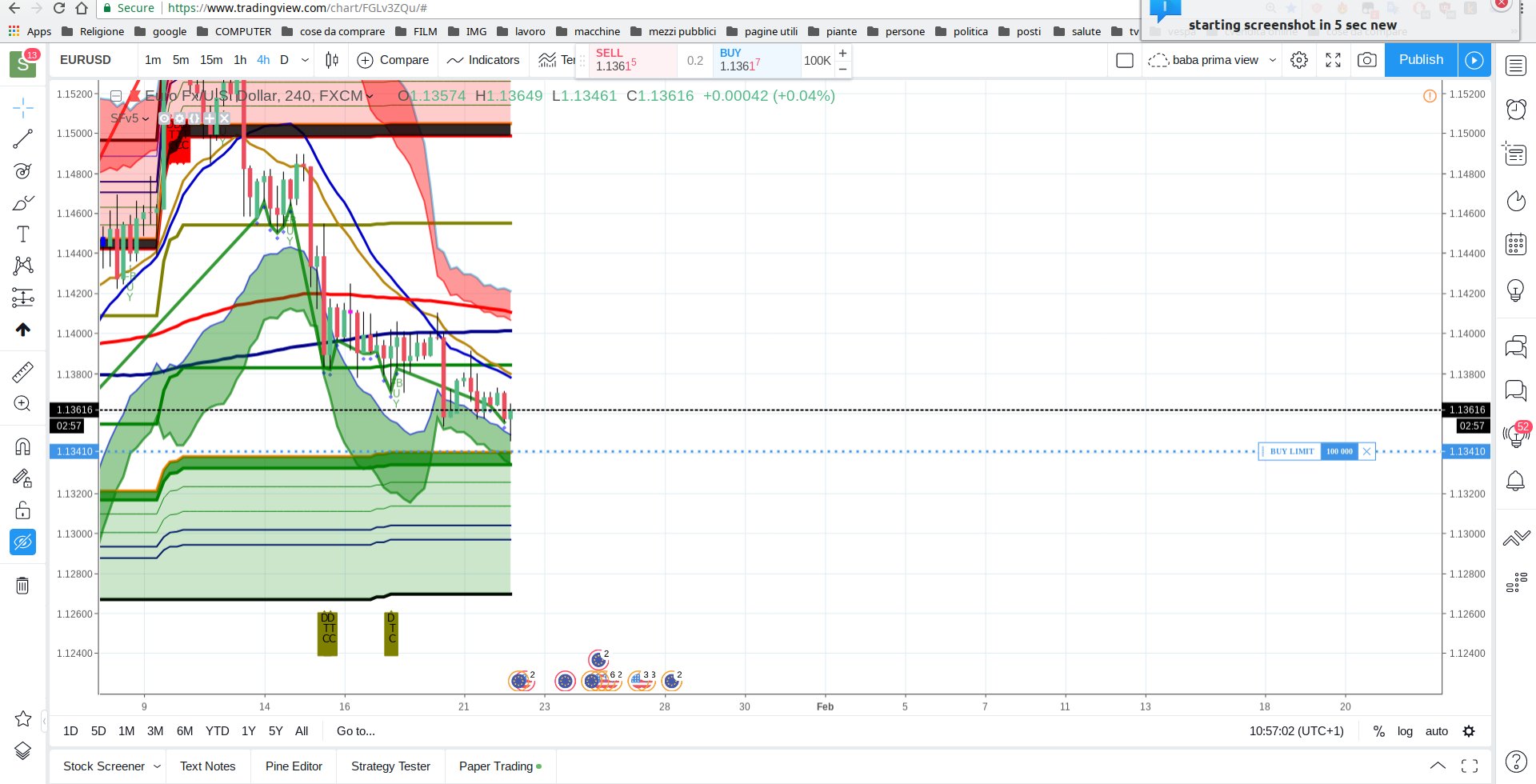Open the Compare symbols button
The image size is (1536, 784).
tap(393, 60)
